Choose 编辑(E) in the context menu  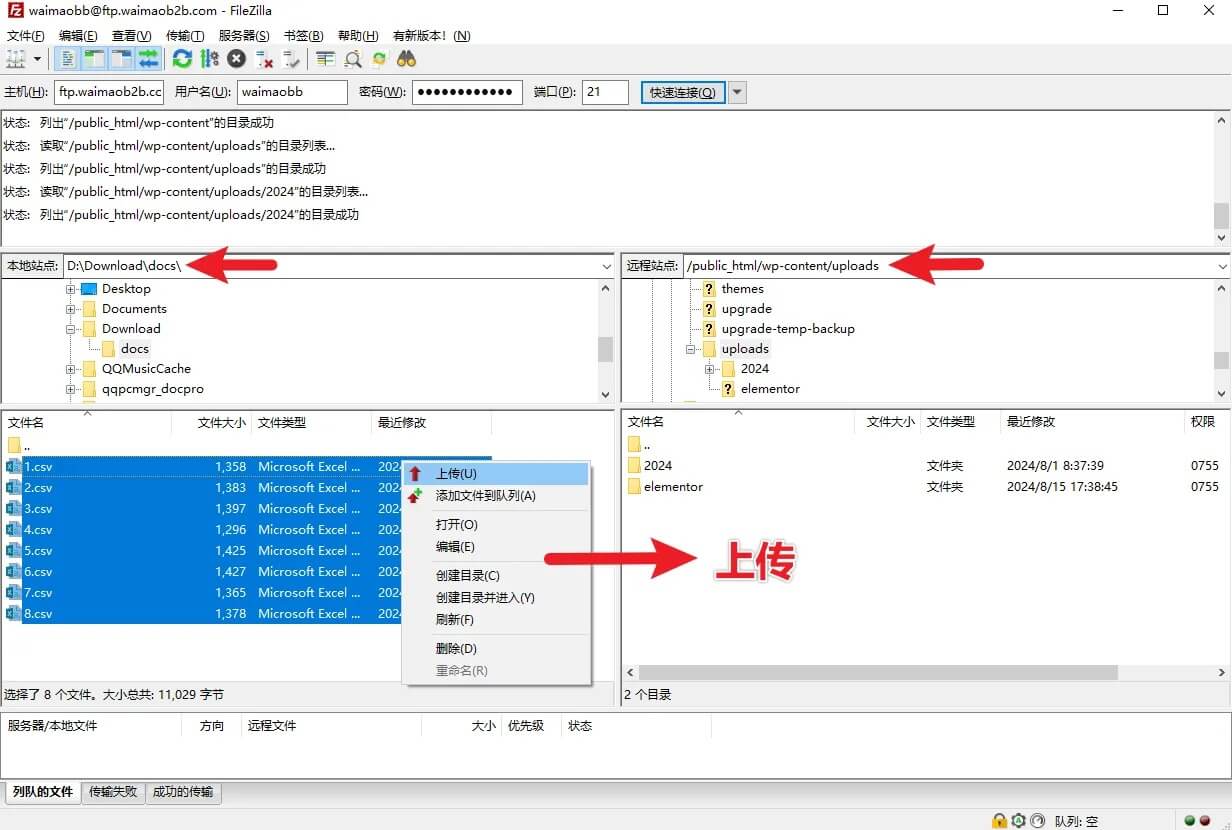click(x=496, y=547)
